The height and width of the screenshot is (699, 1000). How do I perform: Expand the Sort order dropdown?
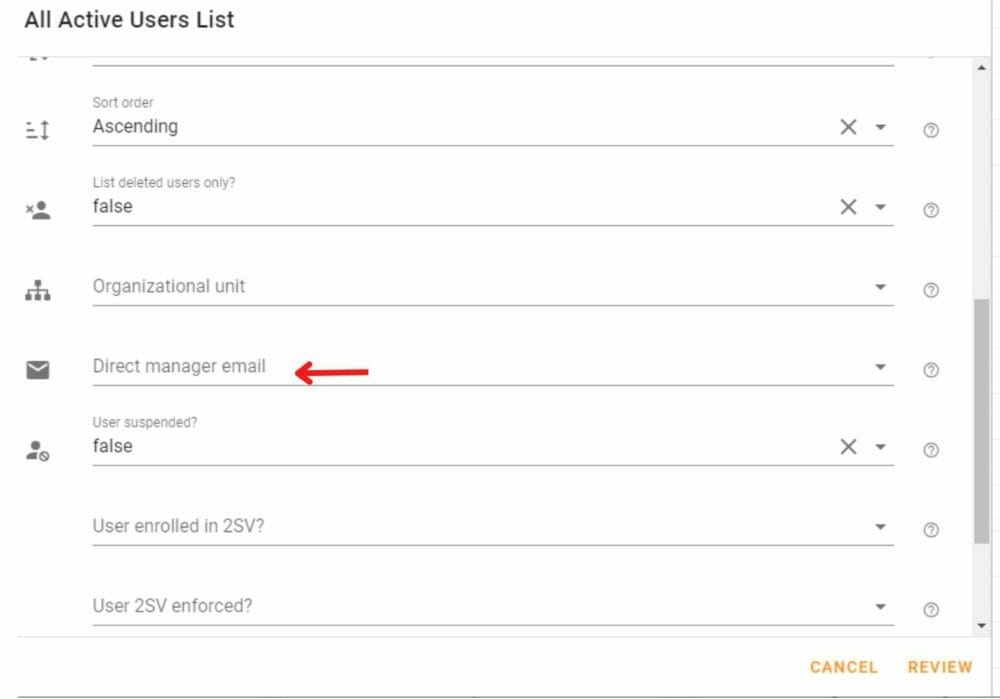click(880, 127)
